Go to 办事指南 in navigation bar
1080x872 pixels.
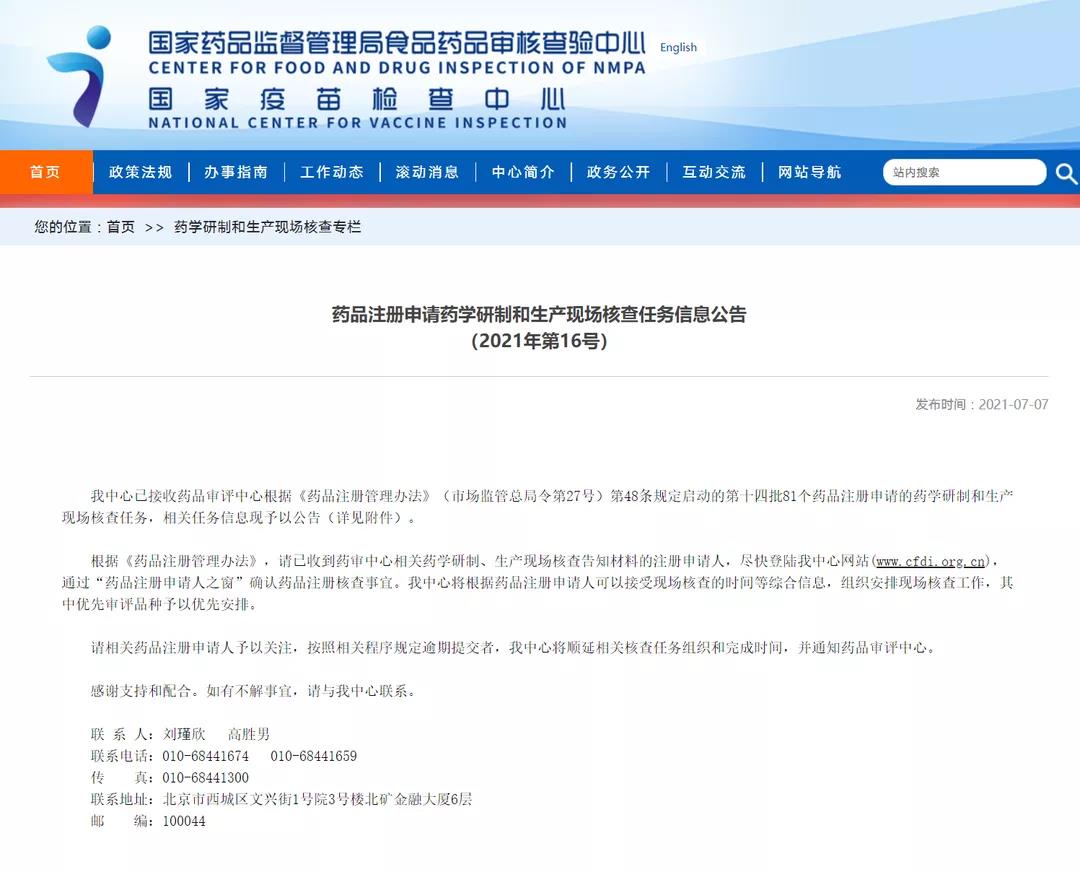click(x=236, y=172)
